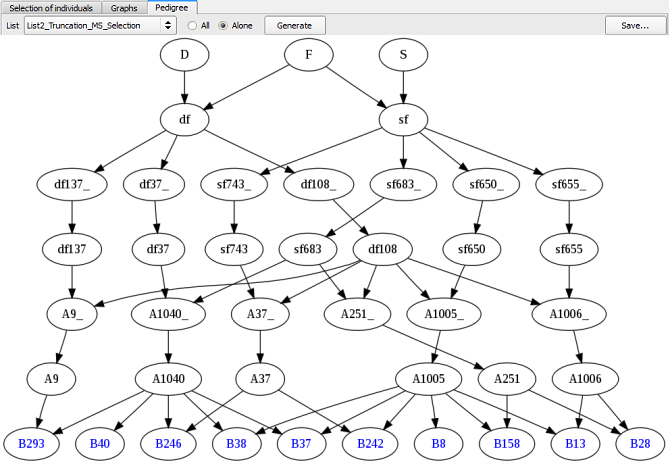This screenshot has height=464, width=669.
Task: Click the blue B242 node
Action: [370, 442]
